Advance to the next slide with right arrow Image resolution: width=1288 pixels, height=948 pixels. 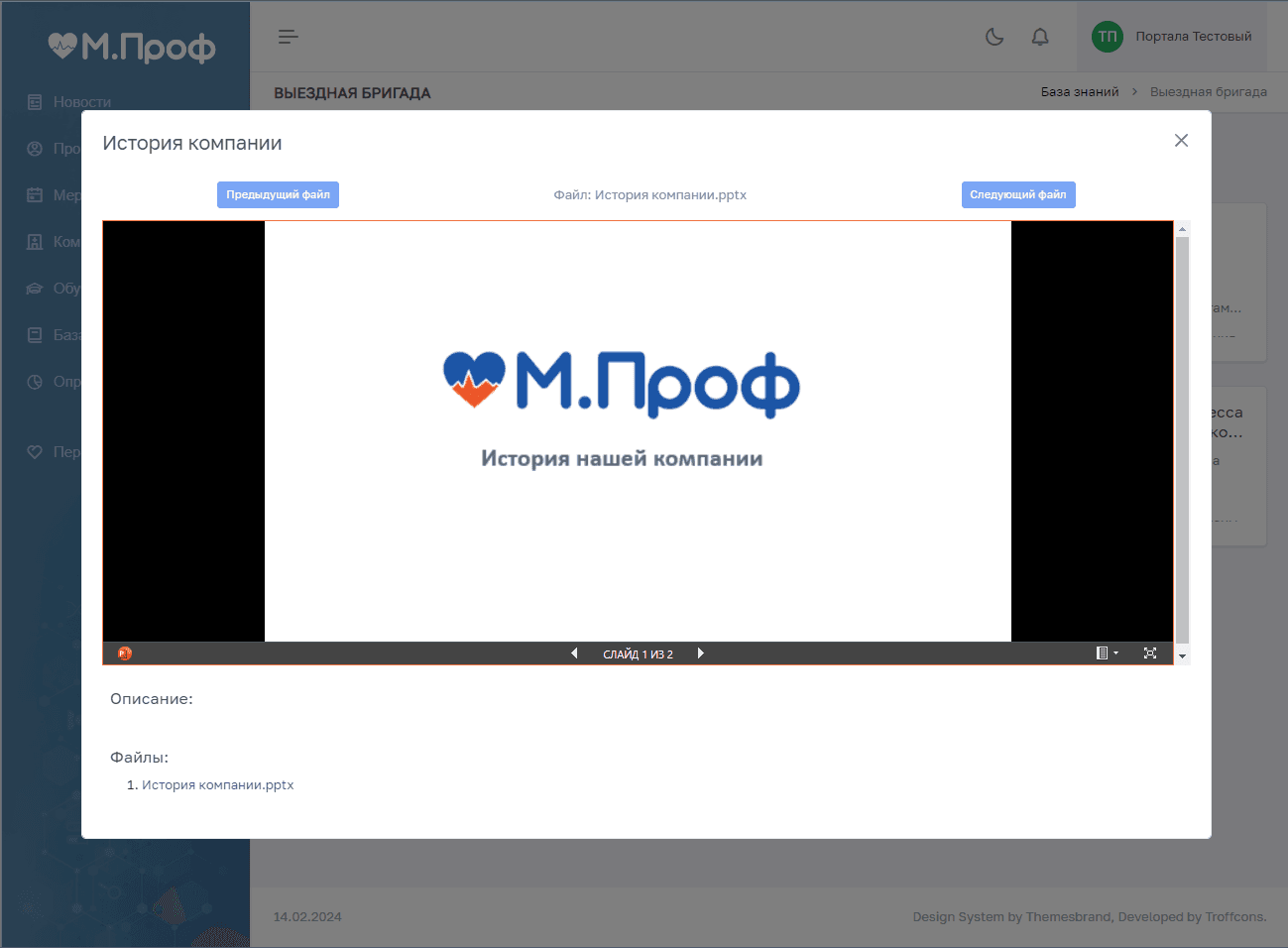coord(701,653)
